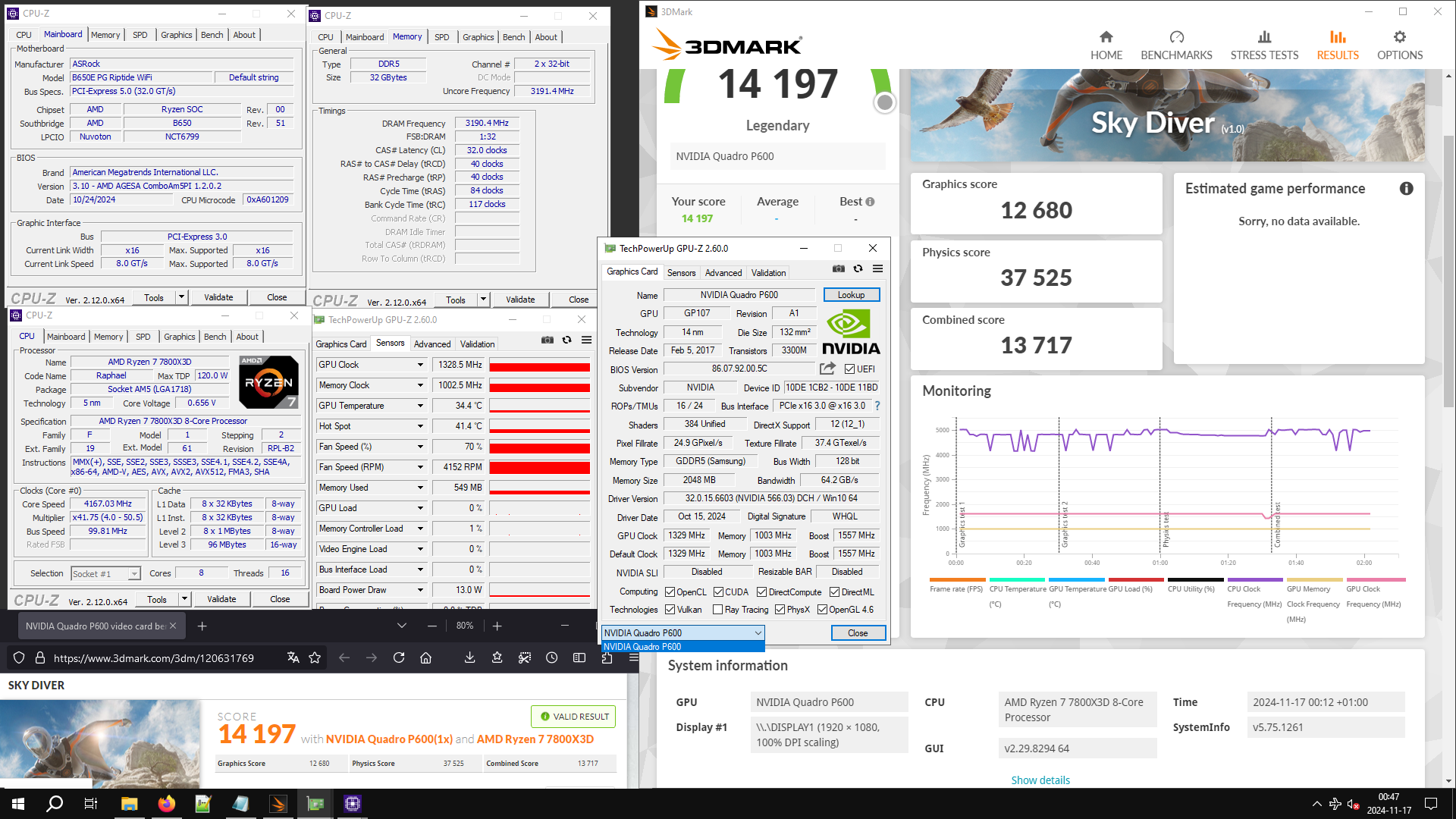This screenshot has height=819, width=1456.
Task: Click the info icon next to Best score
Action: pos(870,202)
